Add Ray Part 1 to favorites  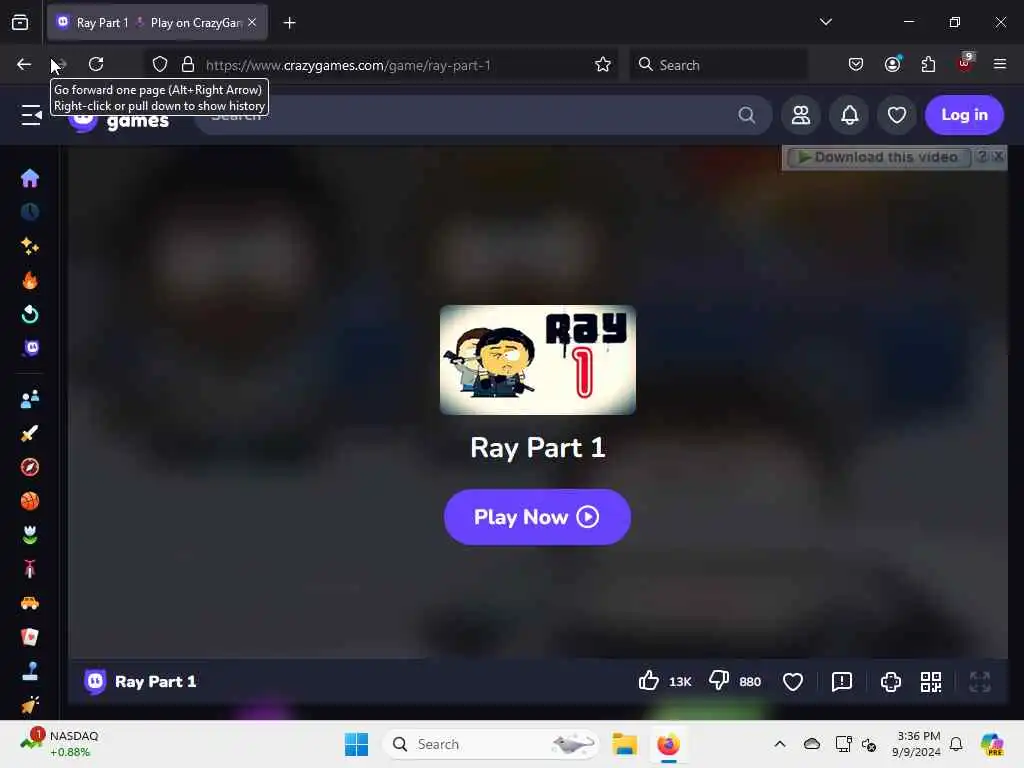click(792, 682)
